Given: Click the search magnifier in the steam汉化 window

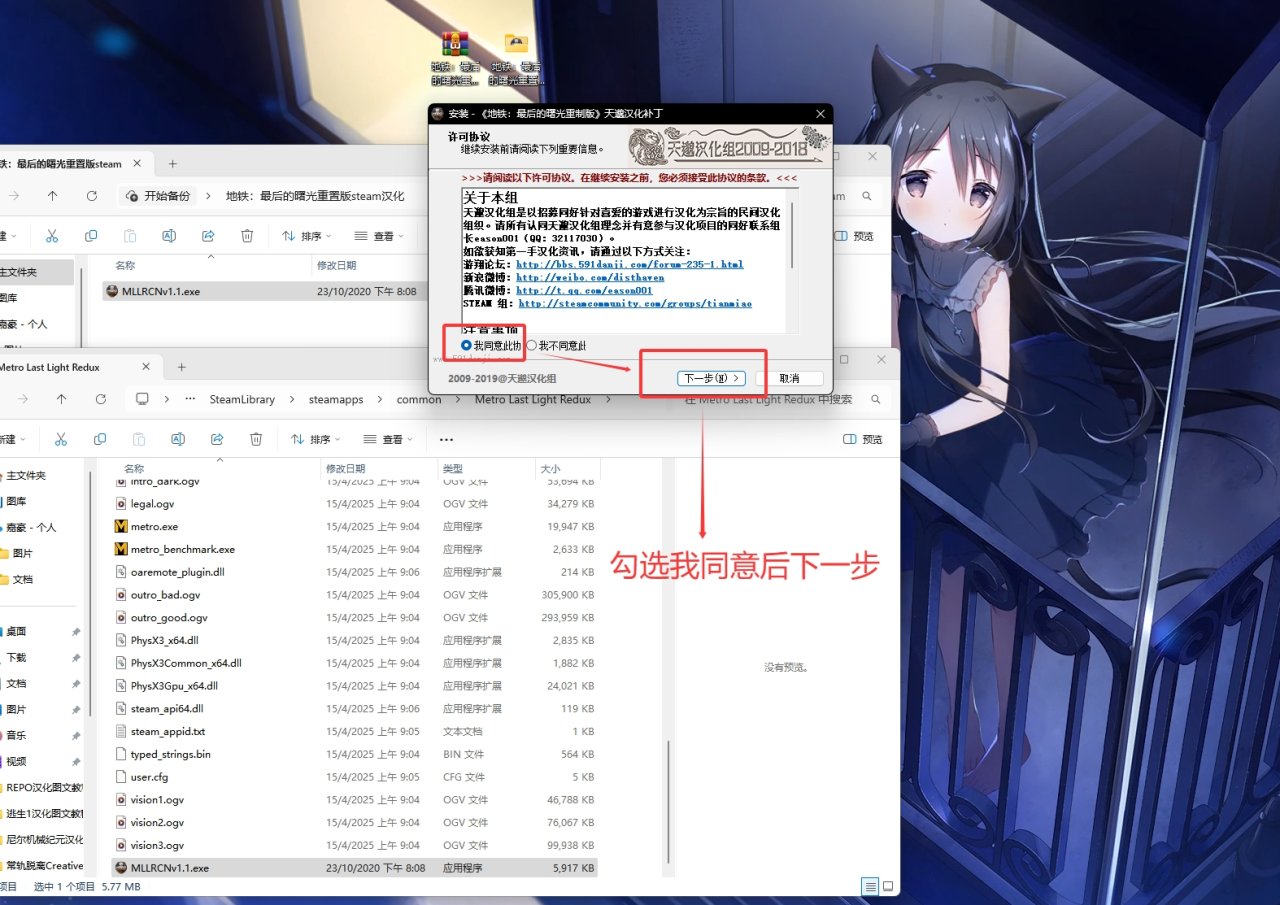Looking at the screenshot, I should [867, 197].
